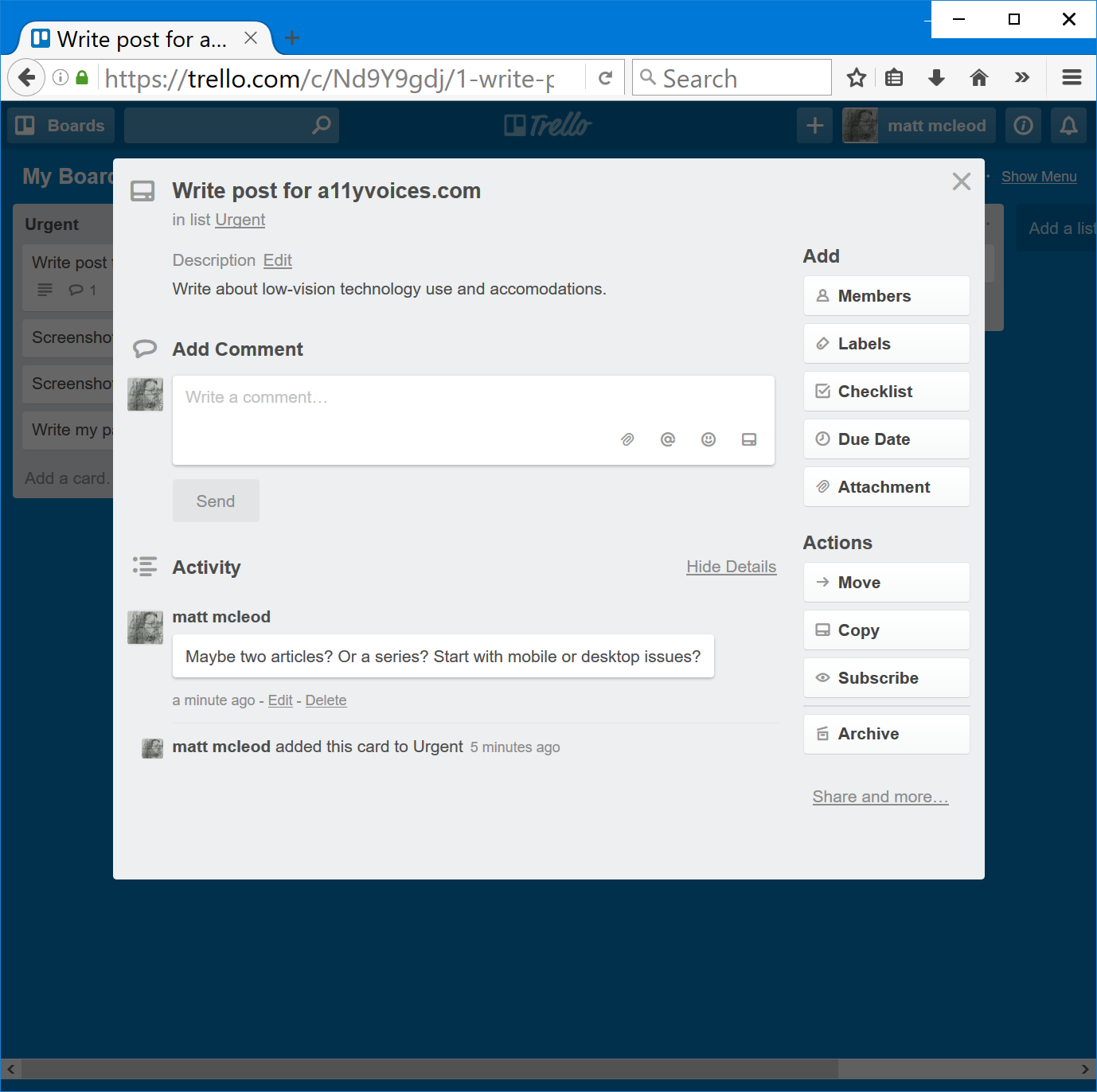Click the browser Search box
The height and width of the screenshot is (1092, 1097).
click(732, 77)
